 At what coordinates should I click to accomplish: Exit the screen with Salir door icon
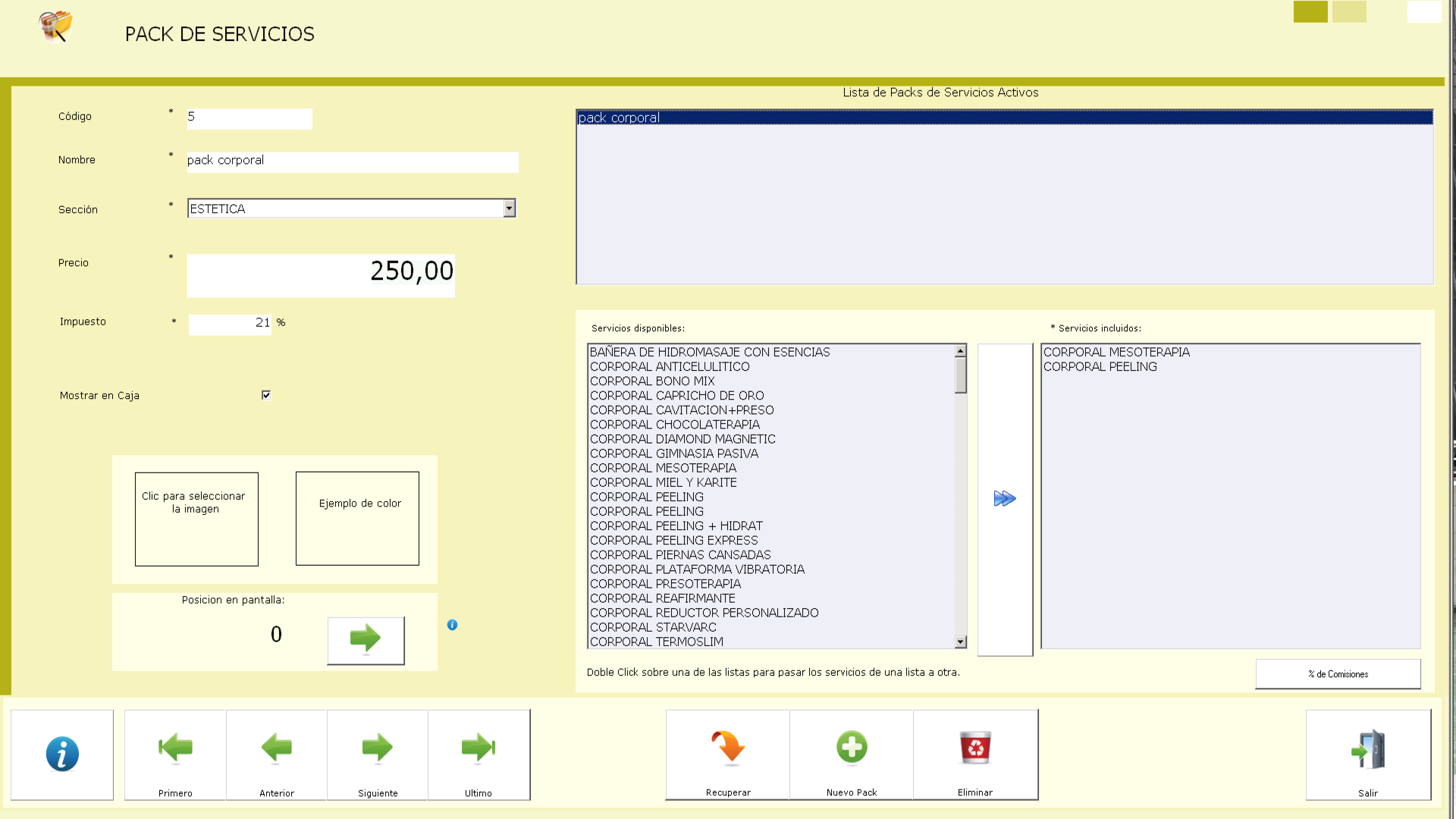1368,751
